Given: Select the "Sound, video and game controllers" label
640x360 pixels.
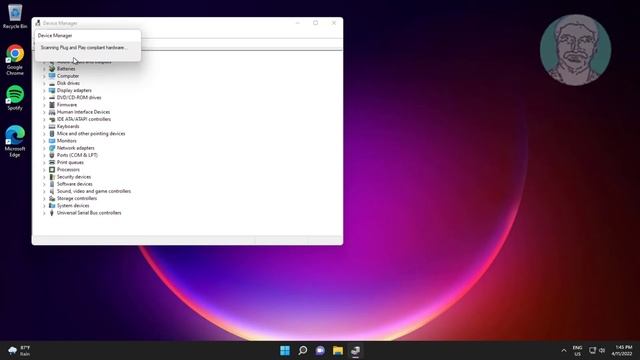Looking at the screenshot, I should (x=94, y=191).
